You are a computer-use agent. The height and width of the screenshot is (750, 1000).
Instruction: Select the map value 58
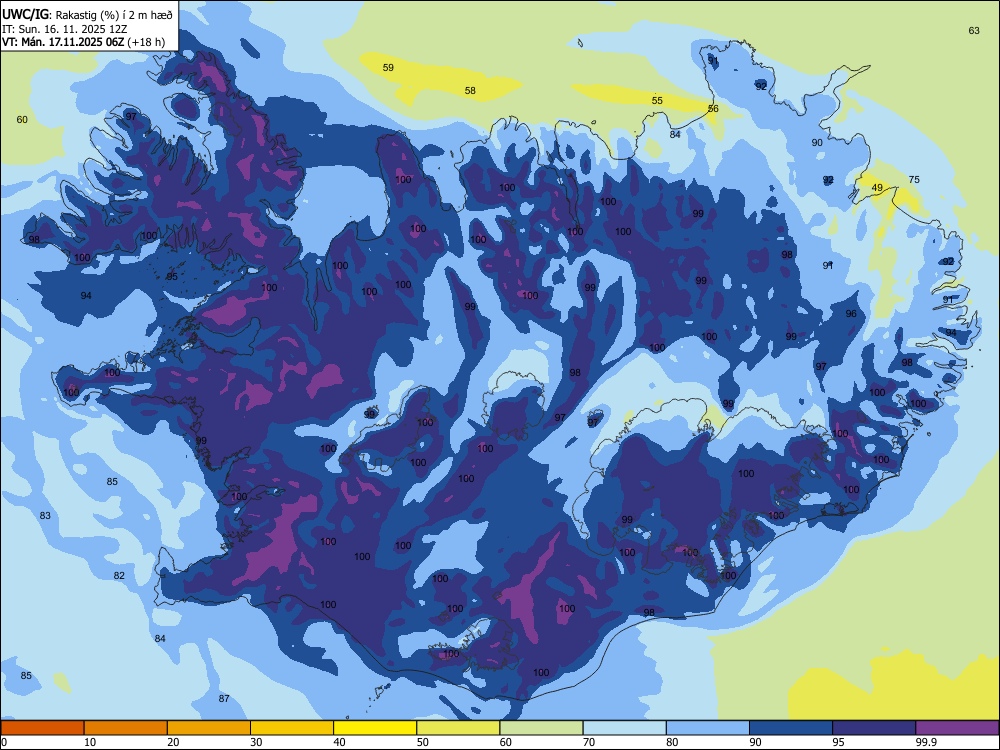pyautogui.click(x=470, y=91)
